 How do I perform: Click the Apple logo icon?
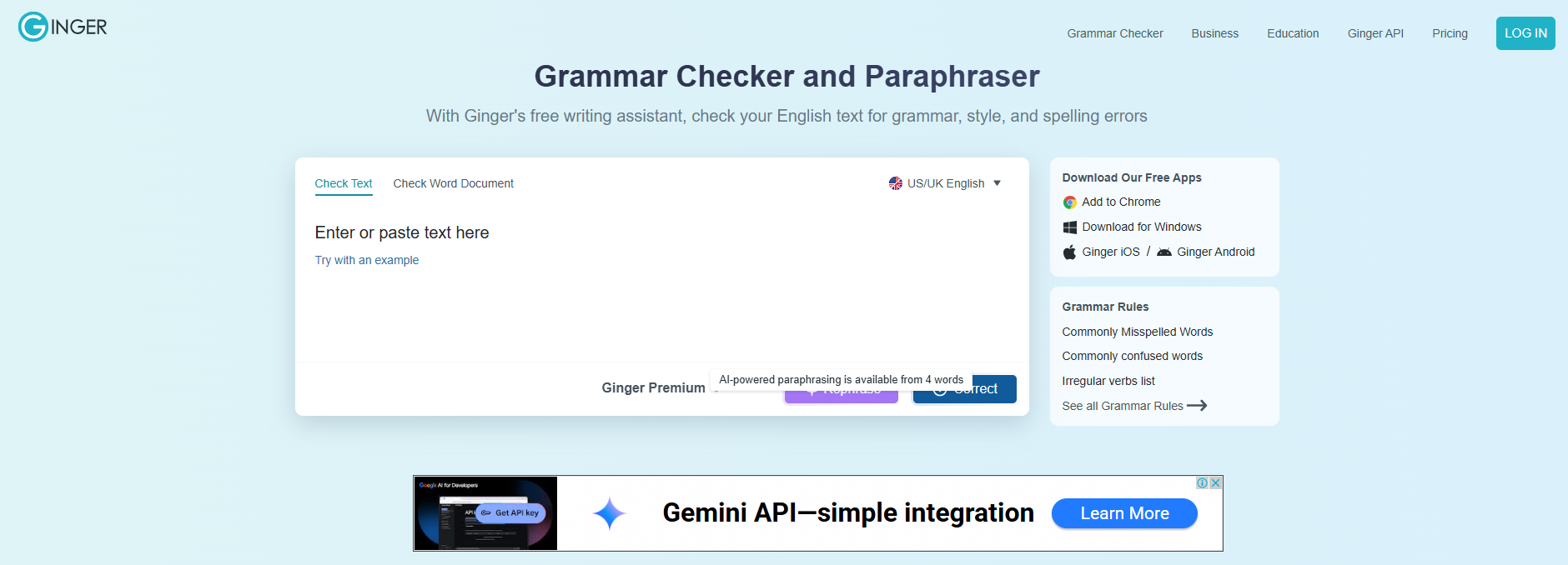1069,252
